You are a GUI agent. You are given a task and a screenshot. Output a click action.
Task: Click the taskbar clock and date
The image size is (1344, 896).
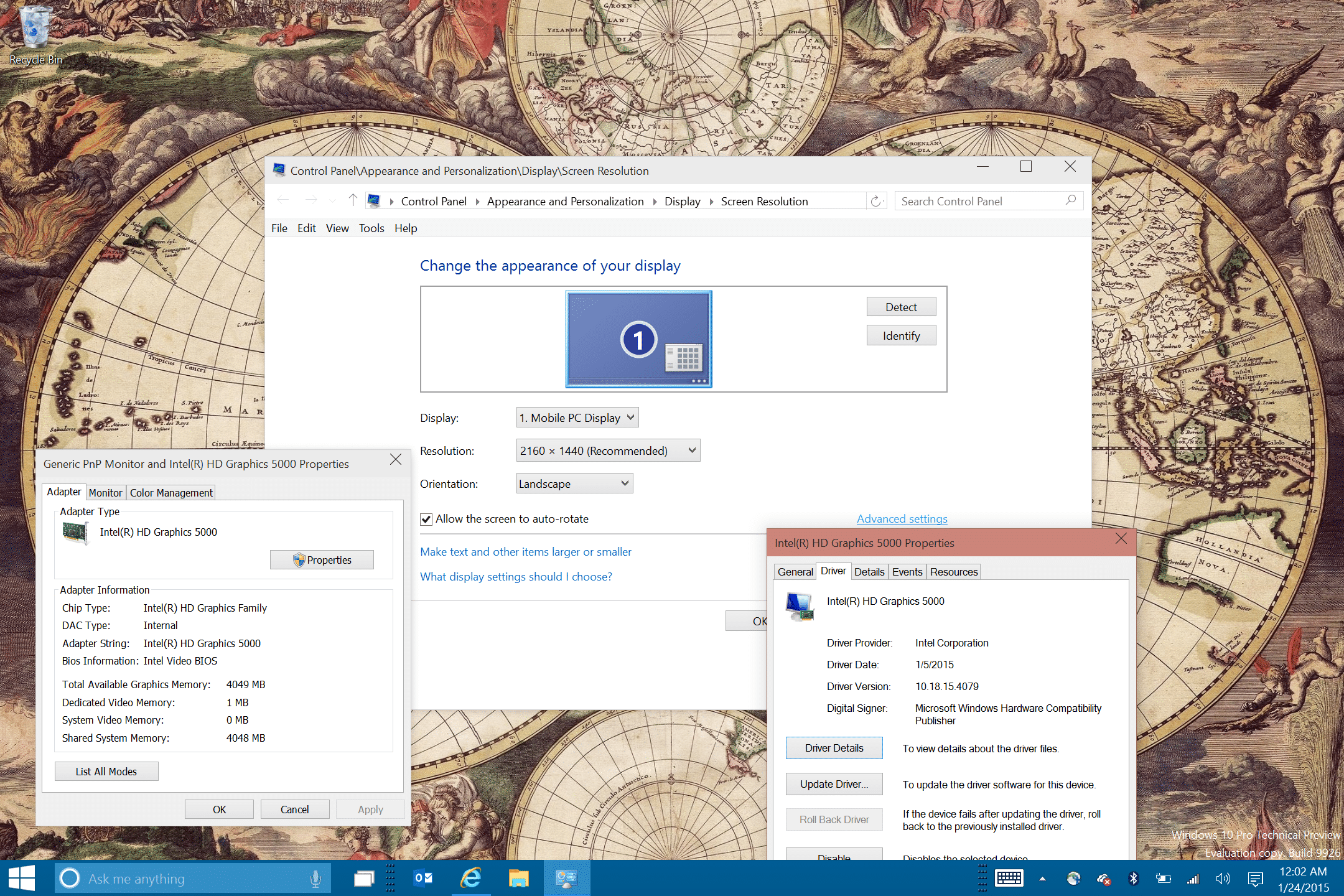(1303, 879)
